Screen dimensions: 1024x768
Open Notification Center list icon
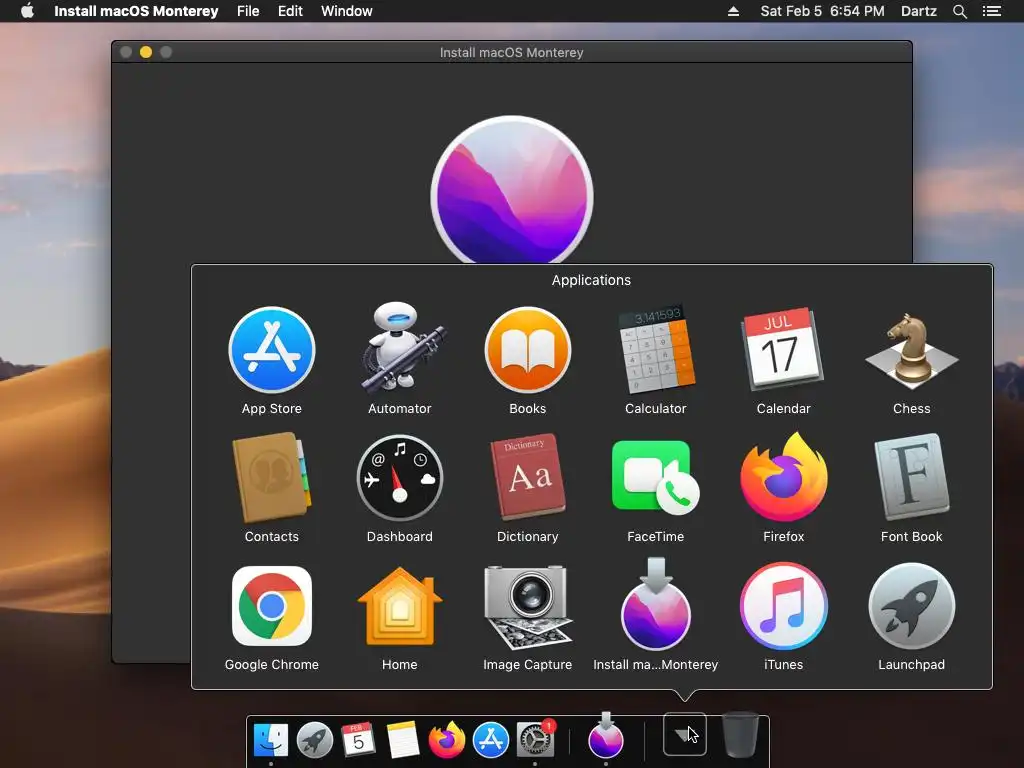tap(992, 11)
